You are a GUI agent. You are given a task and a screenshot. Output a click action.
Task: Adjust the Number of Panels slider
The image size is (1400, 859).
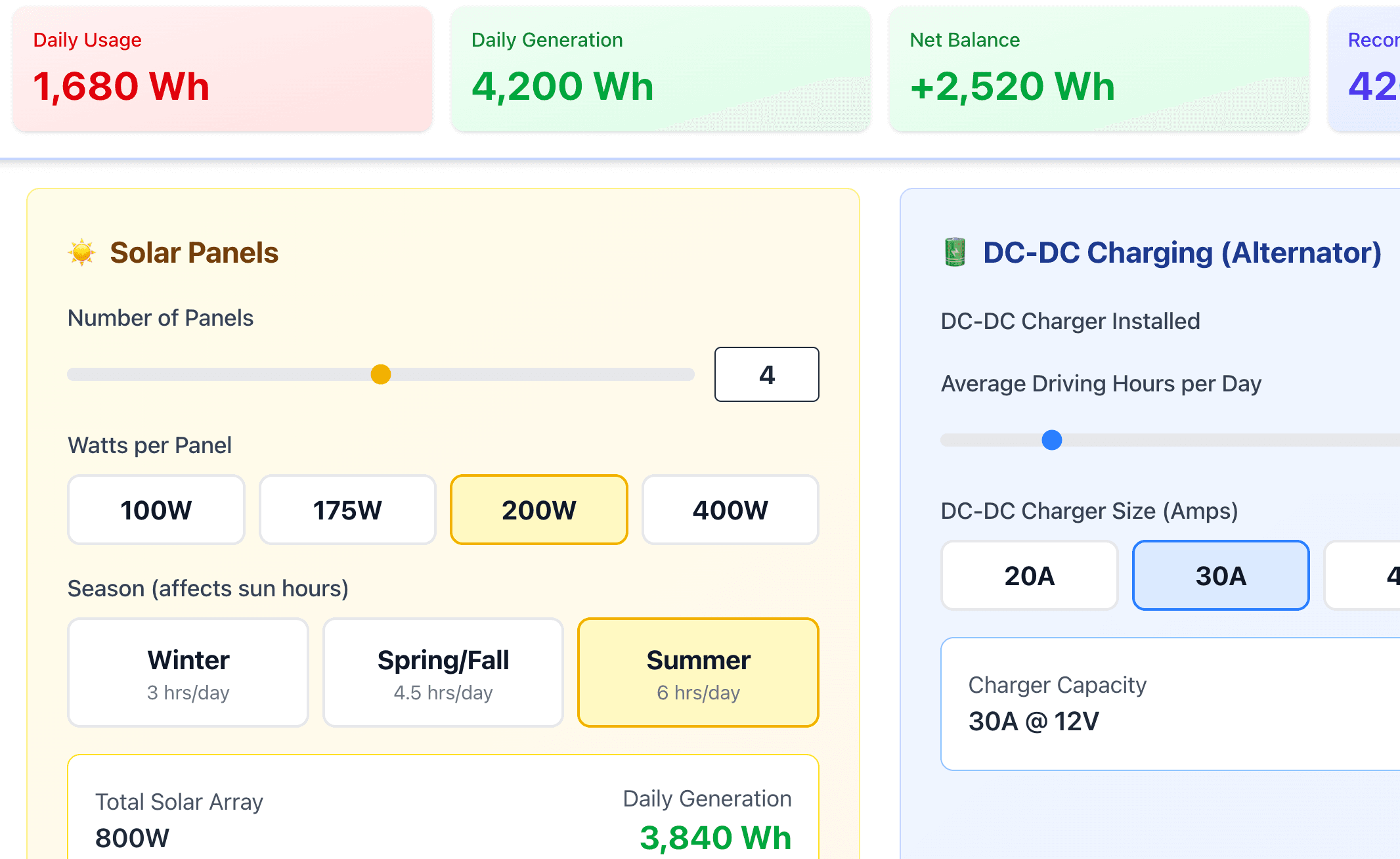[x=381, y=374]
